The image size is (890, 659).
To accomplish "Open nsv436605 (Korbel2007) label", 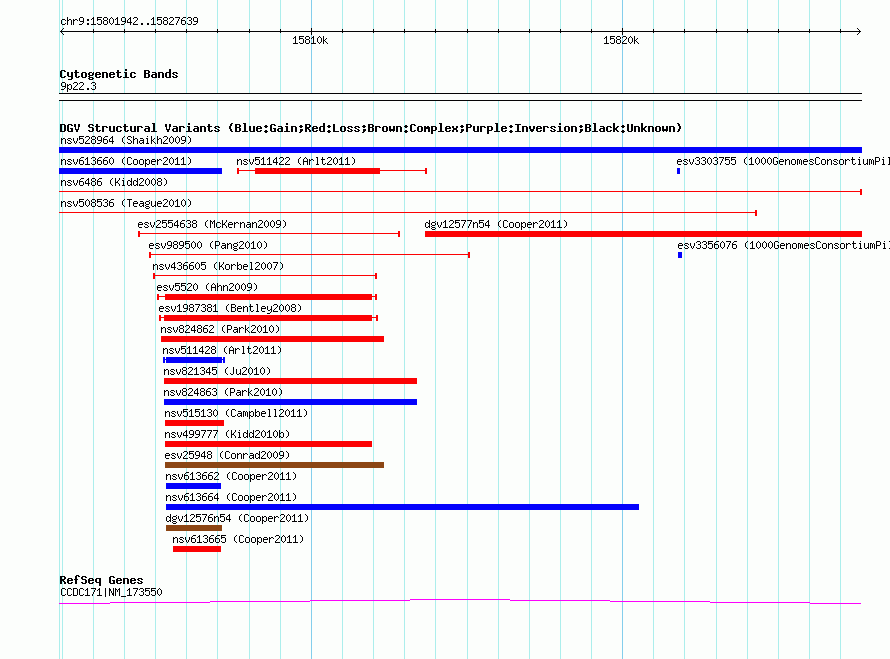I will [x=218, y=266].
